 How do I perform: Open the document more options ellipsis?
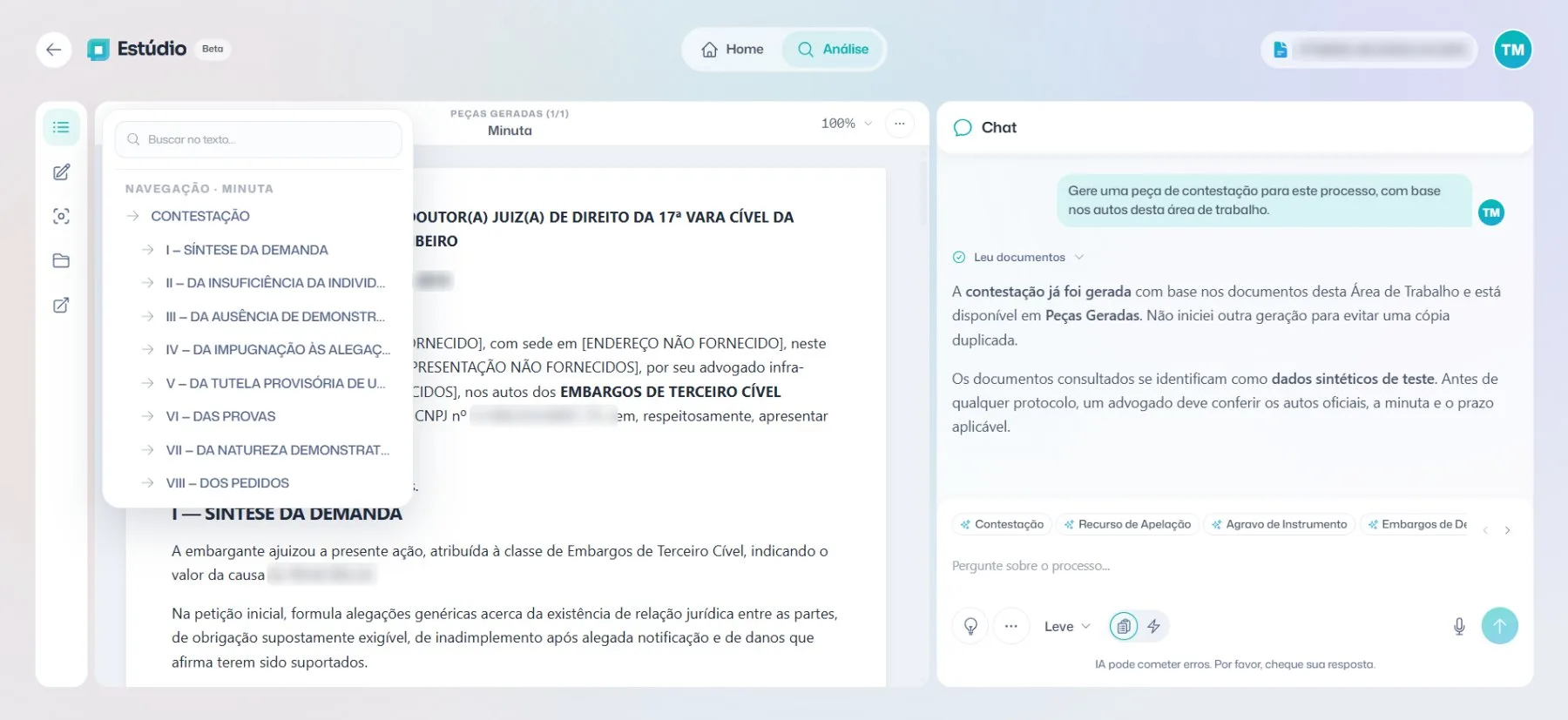pyautogui.click(x=900, y=124)
